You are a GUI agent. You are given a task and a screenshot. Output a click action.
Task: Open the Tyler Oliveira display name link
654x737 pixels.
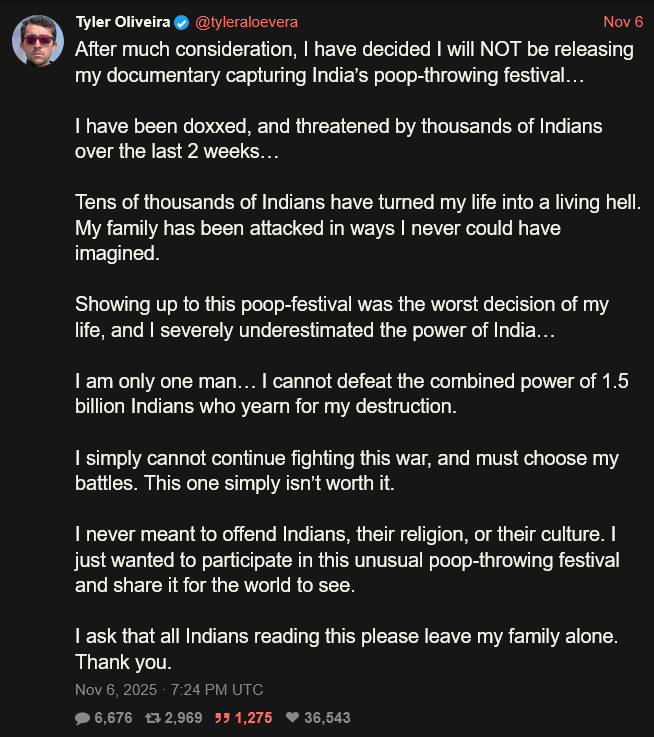click(123, 22)
